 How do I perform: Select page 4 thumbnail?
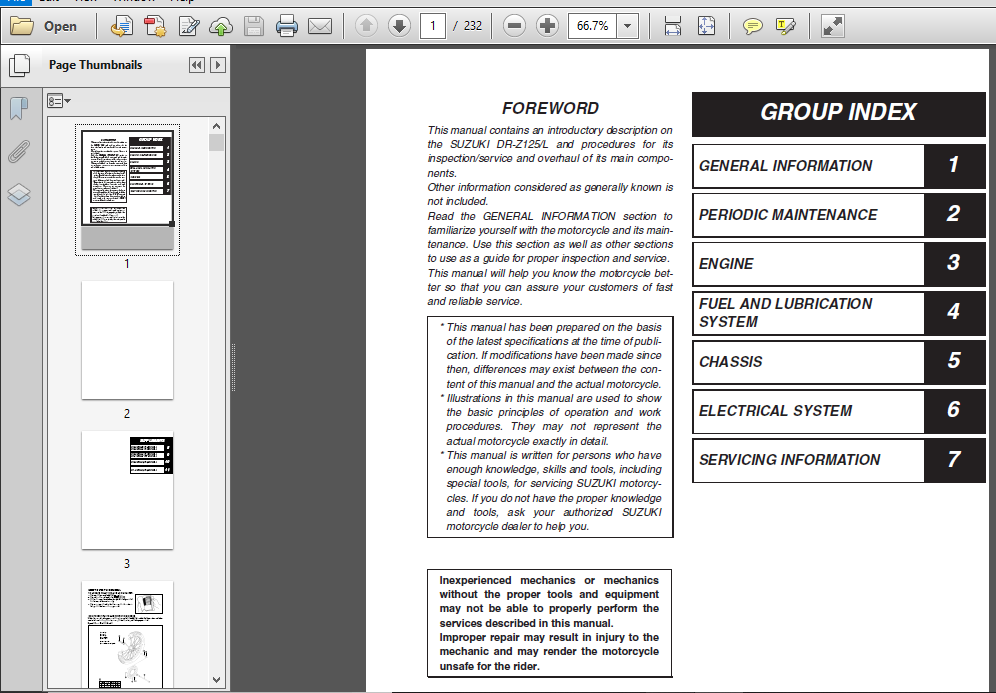pyautogui.click(x=127, y=635)
